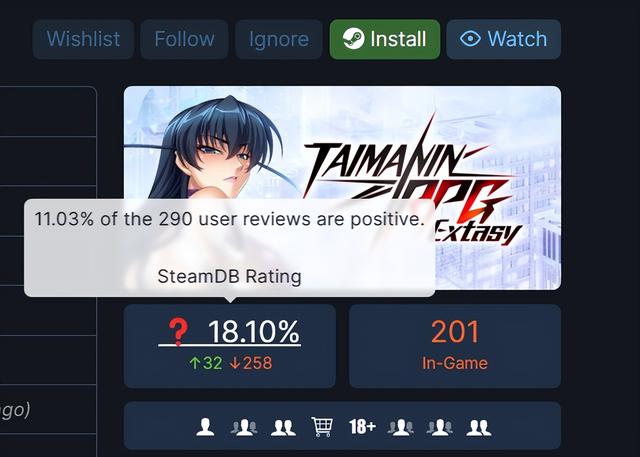
Task: Toggle Follow for this game
Action: coord(184,39)
